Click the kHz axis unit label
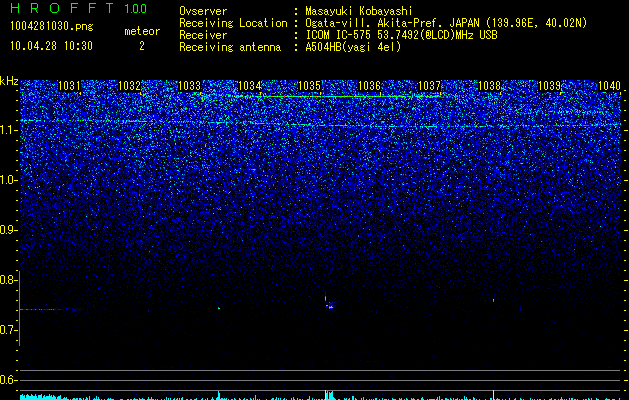629x400 pixels. [x=9, y=81]
